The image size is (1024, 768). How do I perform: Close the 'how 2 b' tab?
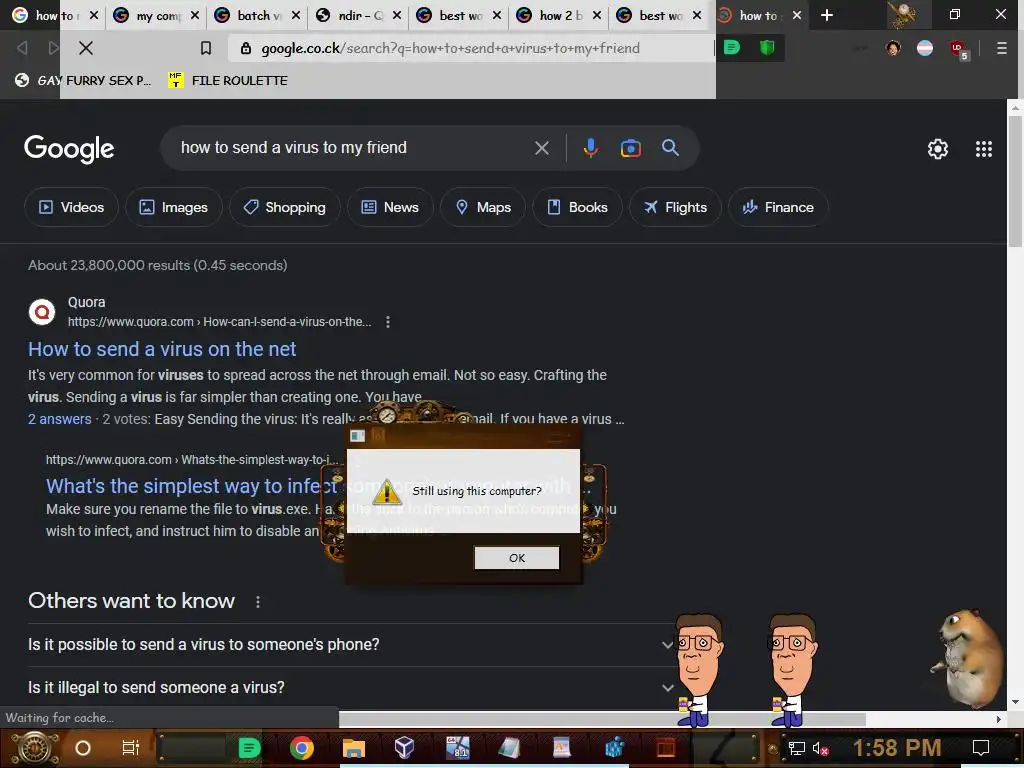[x=596, y=15]
